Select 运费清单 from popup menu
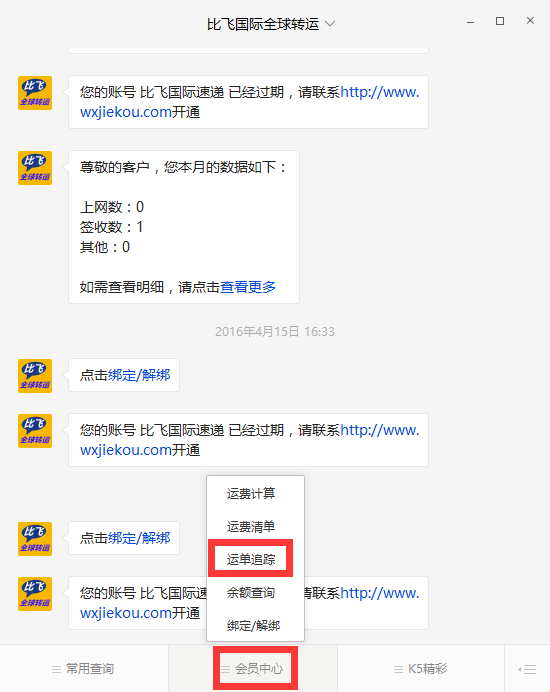The height and width of the screenshot is (692, 550). coord(251,527)
